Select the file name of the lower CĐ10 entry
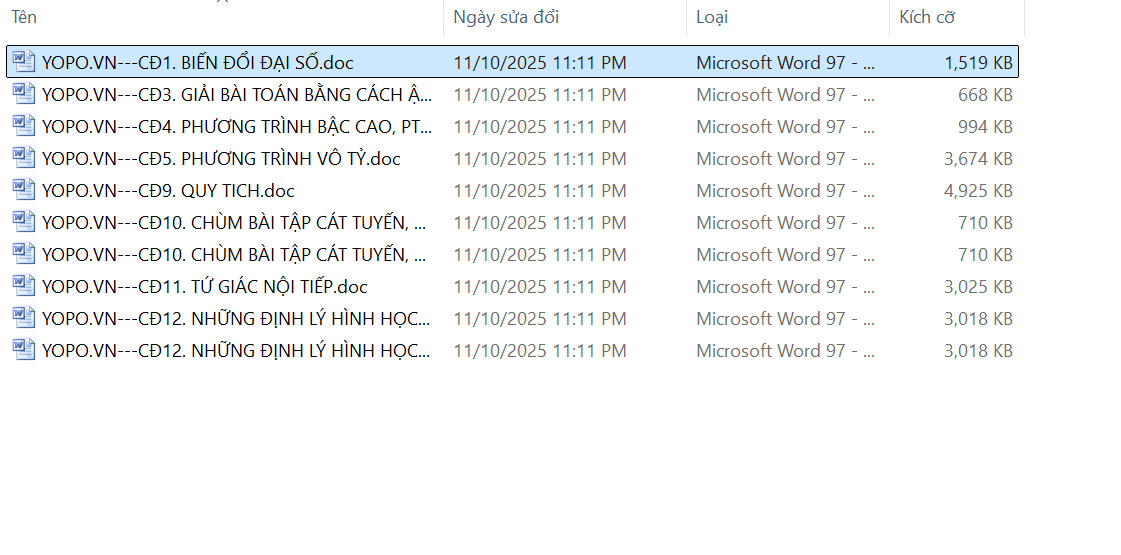Screen dimensions: 1121x555 (237, 255)
